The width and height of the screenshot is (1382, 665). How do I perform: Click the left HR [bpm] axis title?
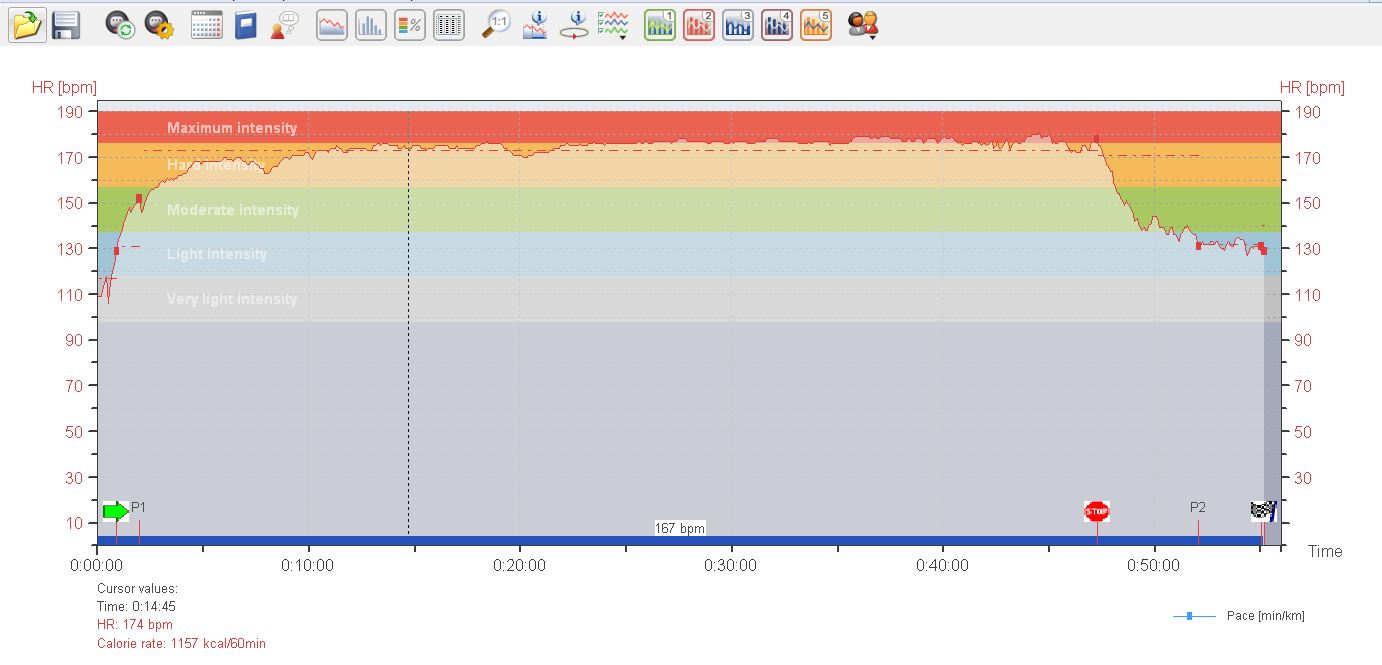[x=64, y=88]
